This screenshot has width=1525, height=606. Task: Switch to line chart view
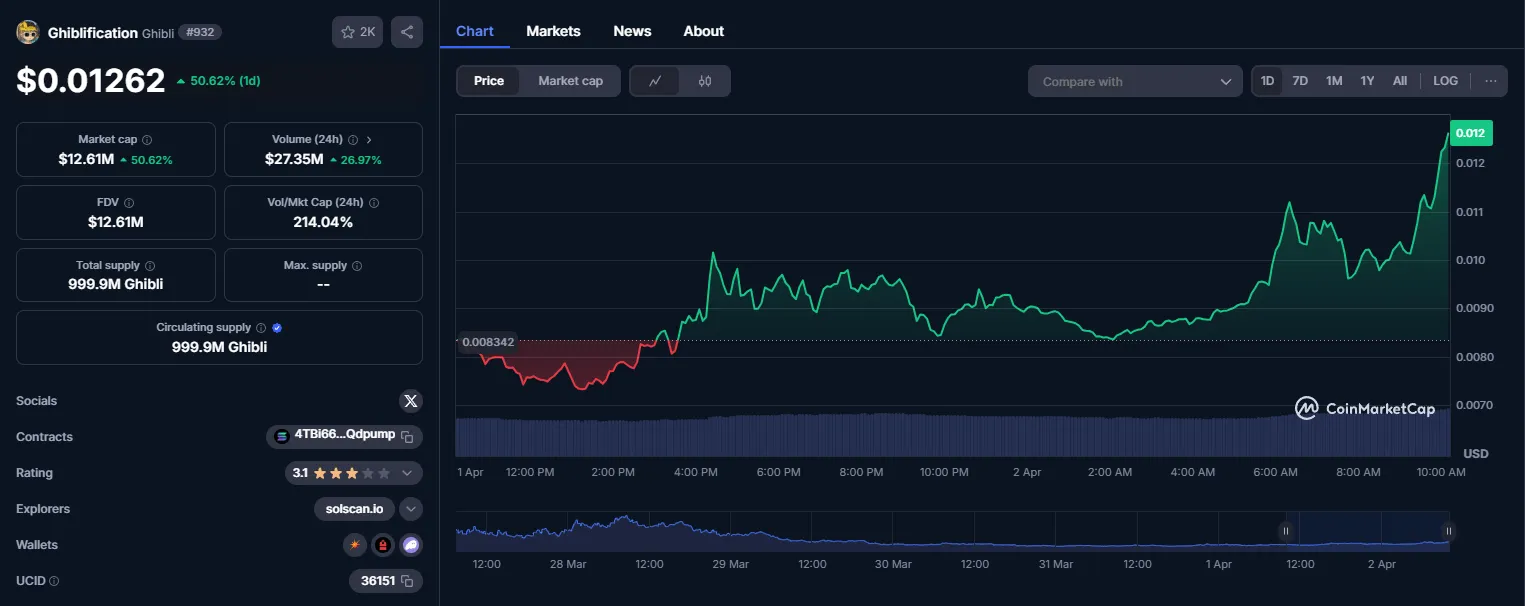[655, 81]
